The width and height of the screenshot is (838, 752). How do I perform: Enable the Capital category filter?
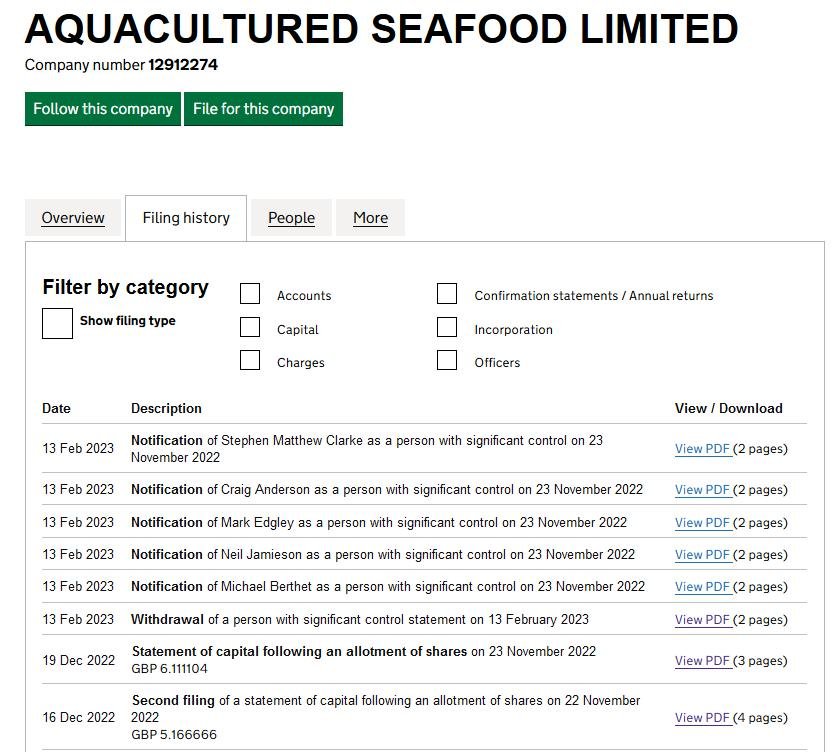pyautogui.click(x=249, y=327)
